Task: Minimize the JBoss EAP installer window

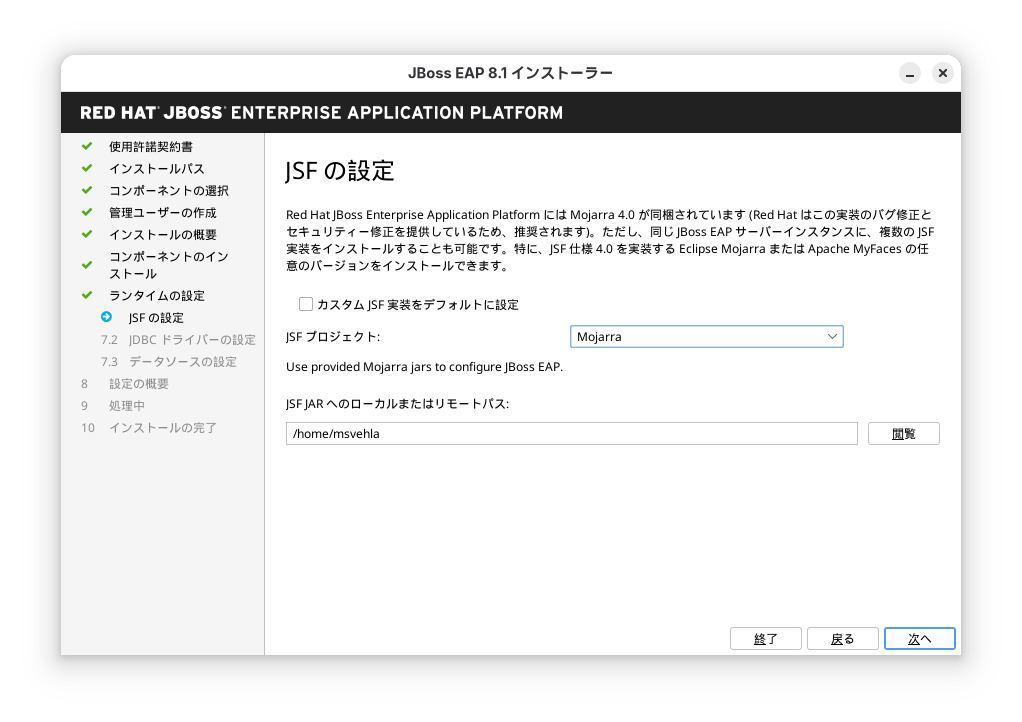Action: click(910, 73)
